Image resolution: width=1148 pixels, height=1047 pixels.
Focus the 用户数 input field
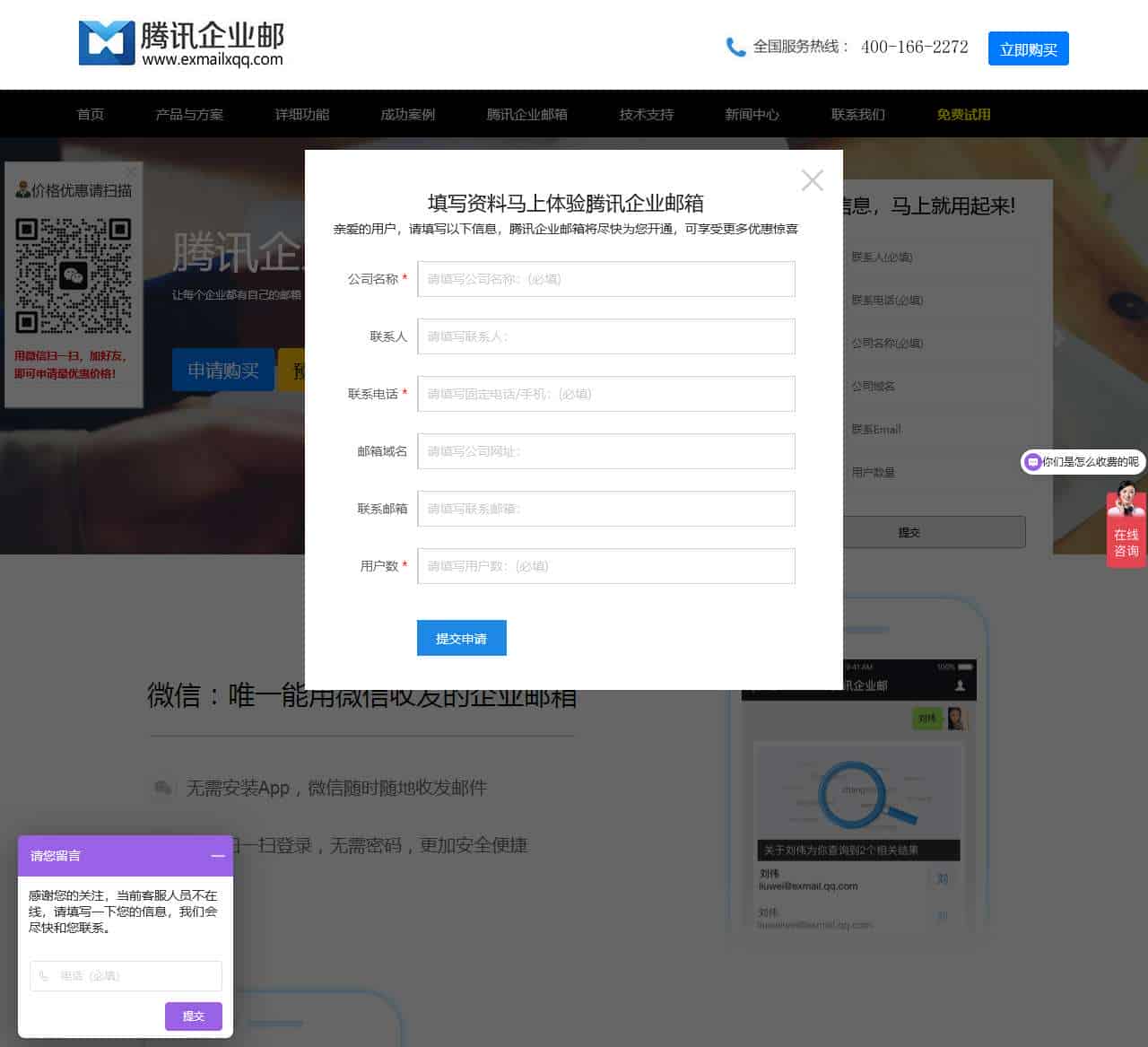(x=606, y=566)
